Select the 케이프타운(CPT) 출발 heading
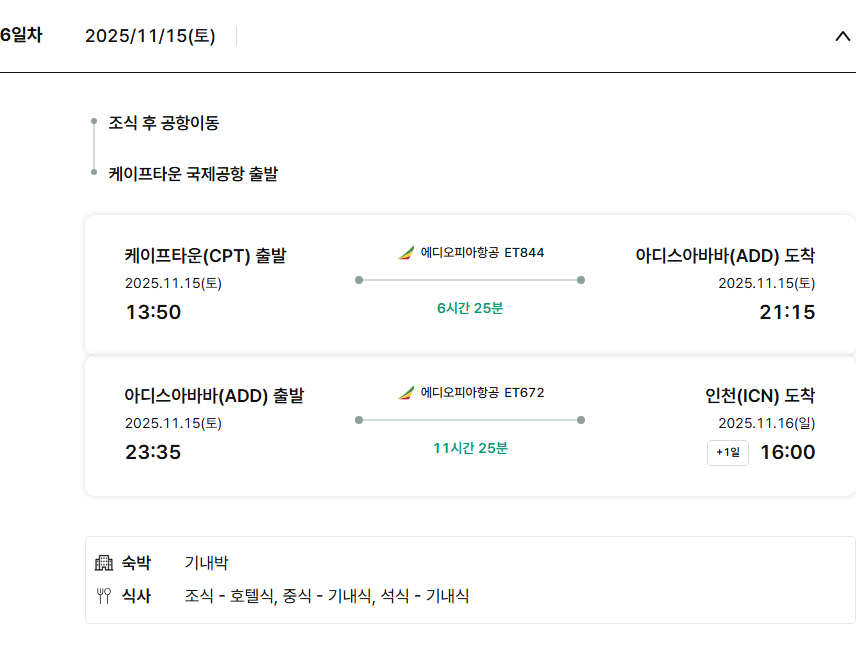This screenshot has width=856, height=665. [205, 256]
